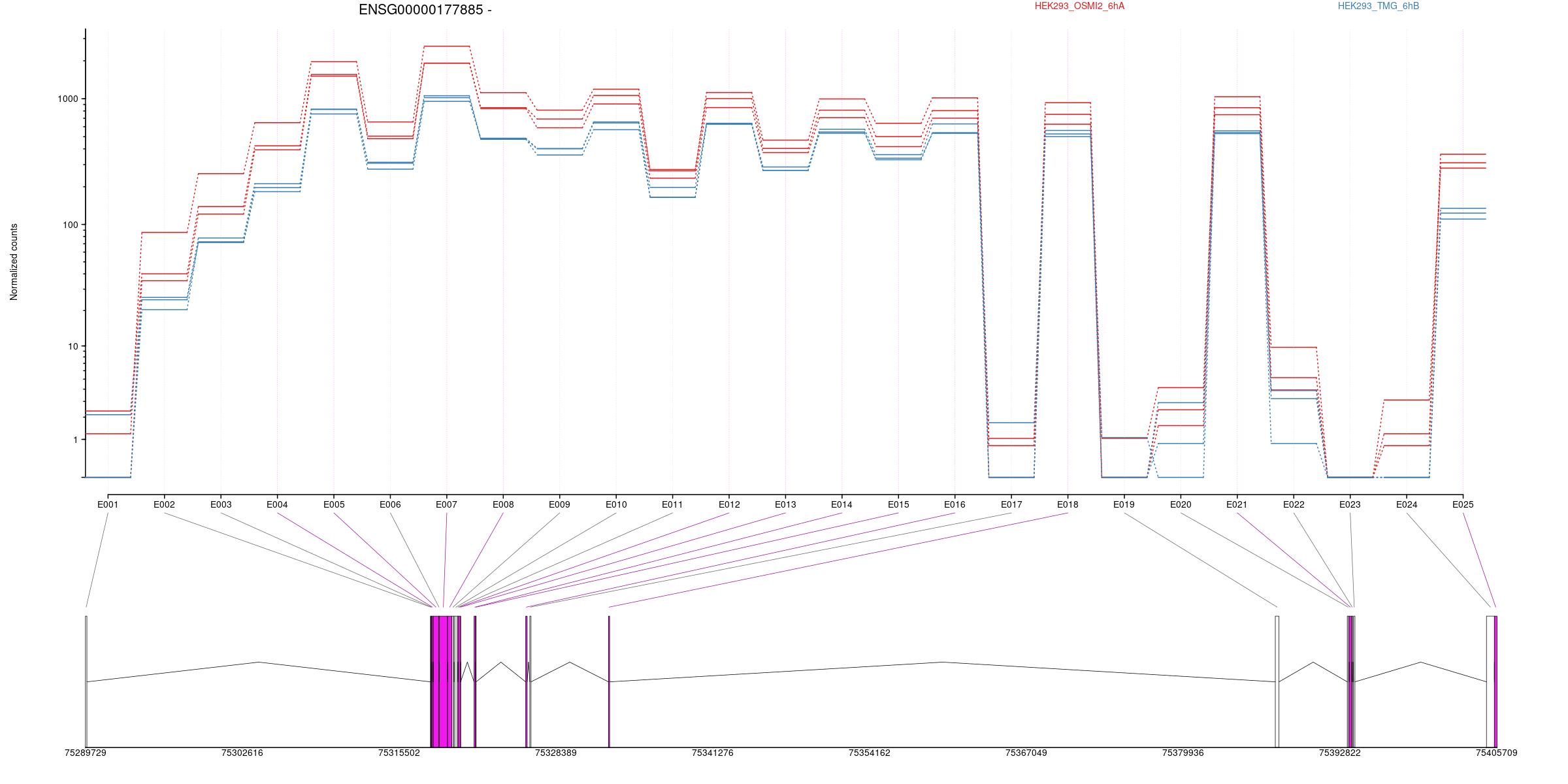Click the gene title ENSG00000177885 -
The image size is (1568, 784).
(x=425, y=10)
